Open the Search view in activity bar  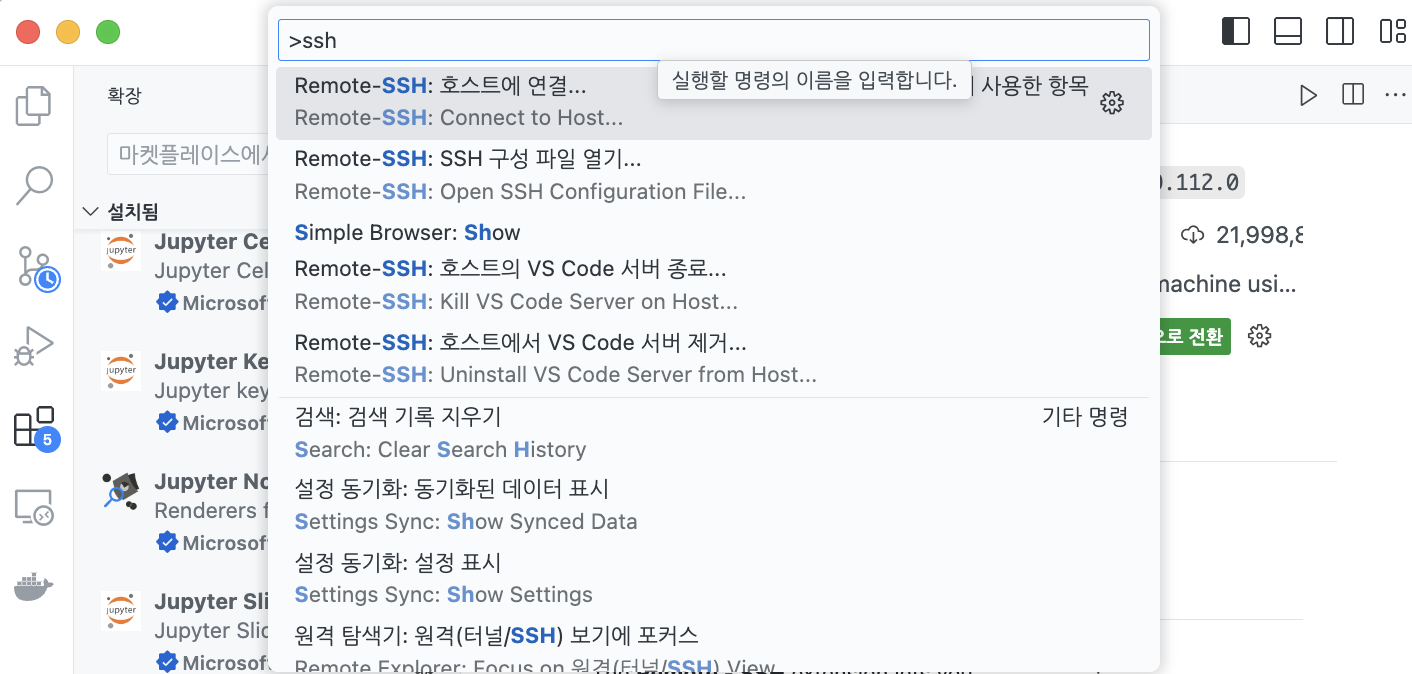tap(34, 185)
